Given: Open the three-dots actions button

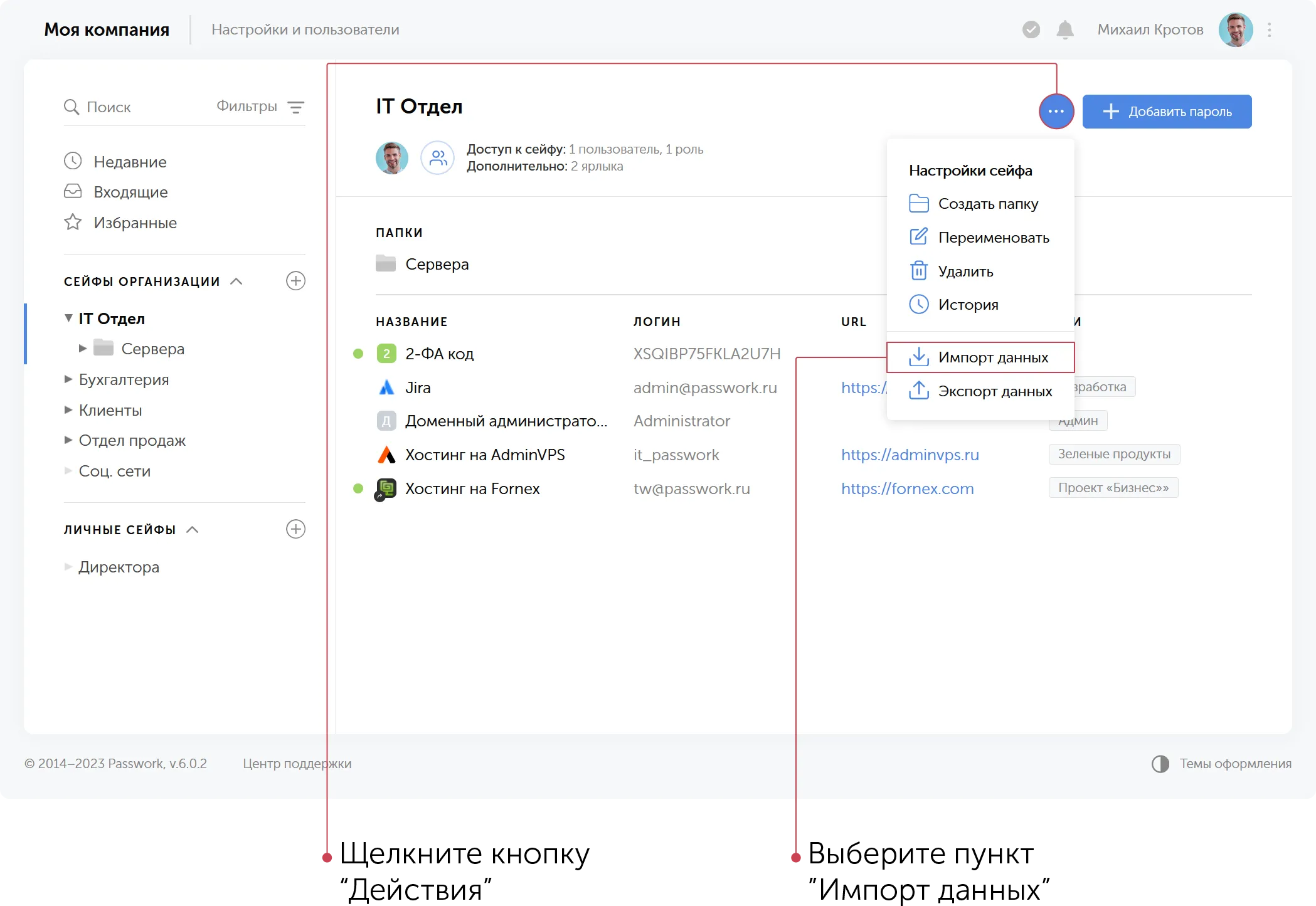Looking at the screenshot, I should point(1056,112).
